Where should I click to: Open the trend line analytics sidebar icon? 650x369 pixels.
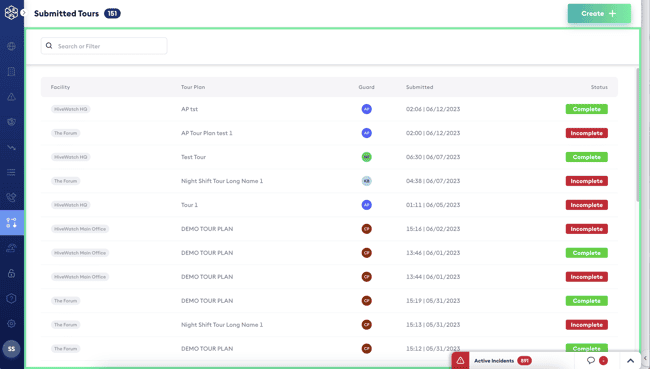(x=12, y=147)
